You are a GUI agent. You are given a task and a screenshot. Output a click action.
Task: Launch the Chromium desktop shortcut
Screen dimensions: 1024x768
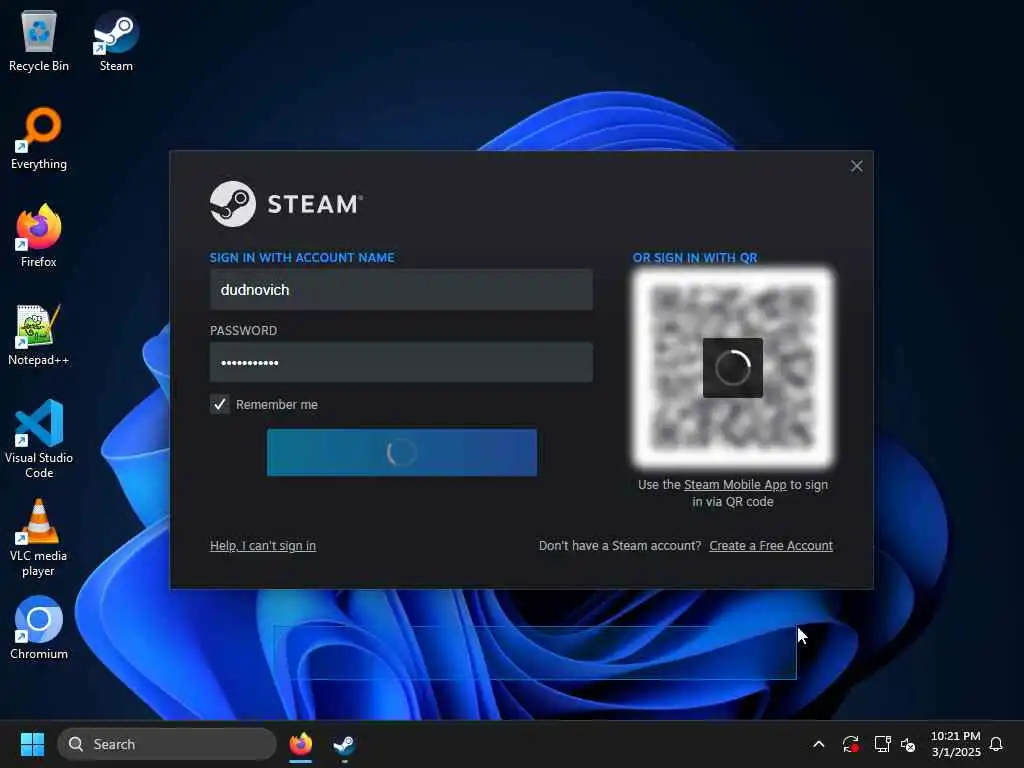39,628
